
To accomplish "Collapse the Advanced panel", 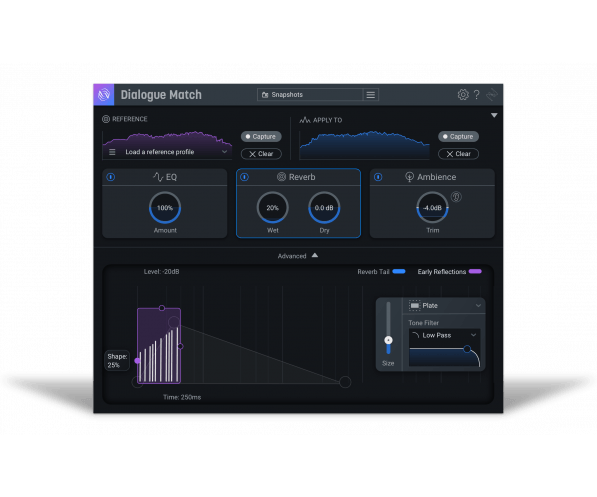I will tap(298, 256).
